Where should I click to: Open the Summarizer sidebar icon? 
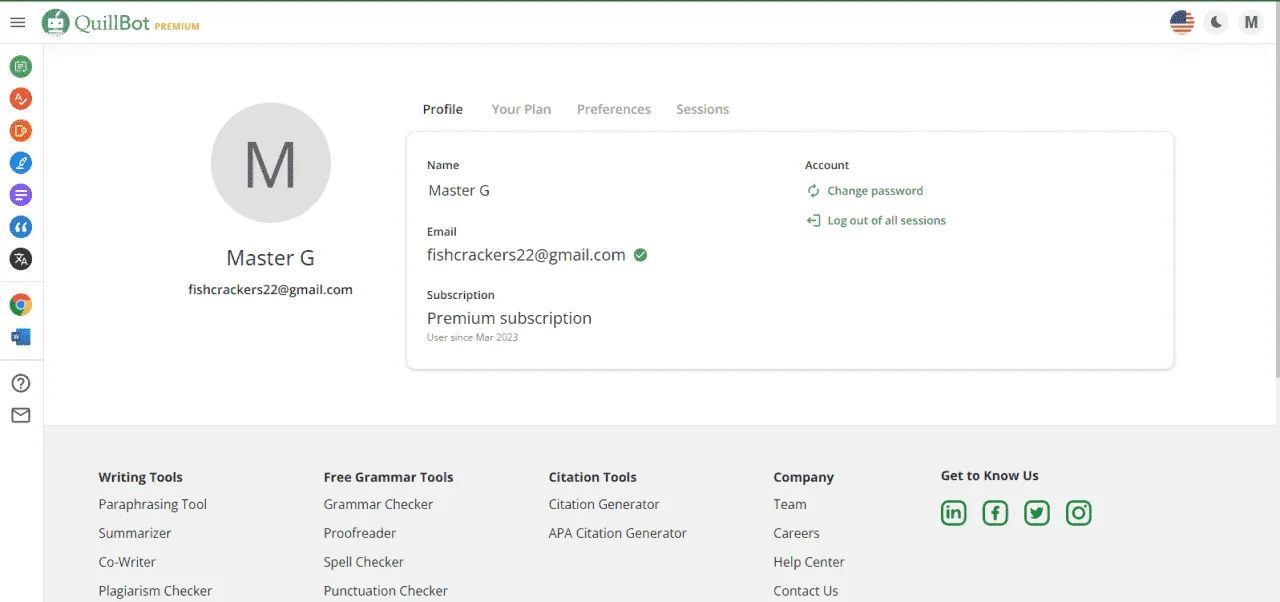21,195
